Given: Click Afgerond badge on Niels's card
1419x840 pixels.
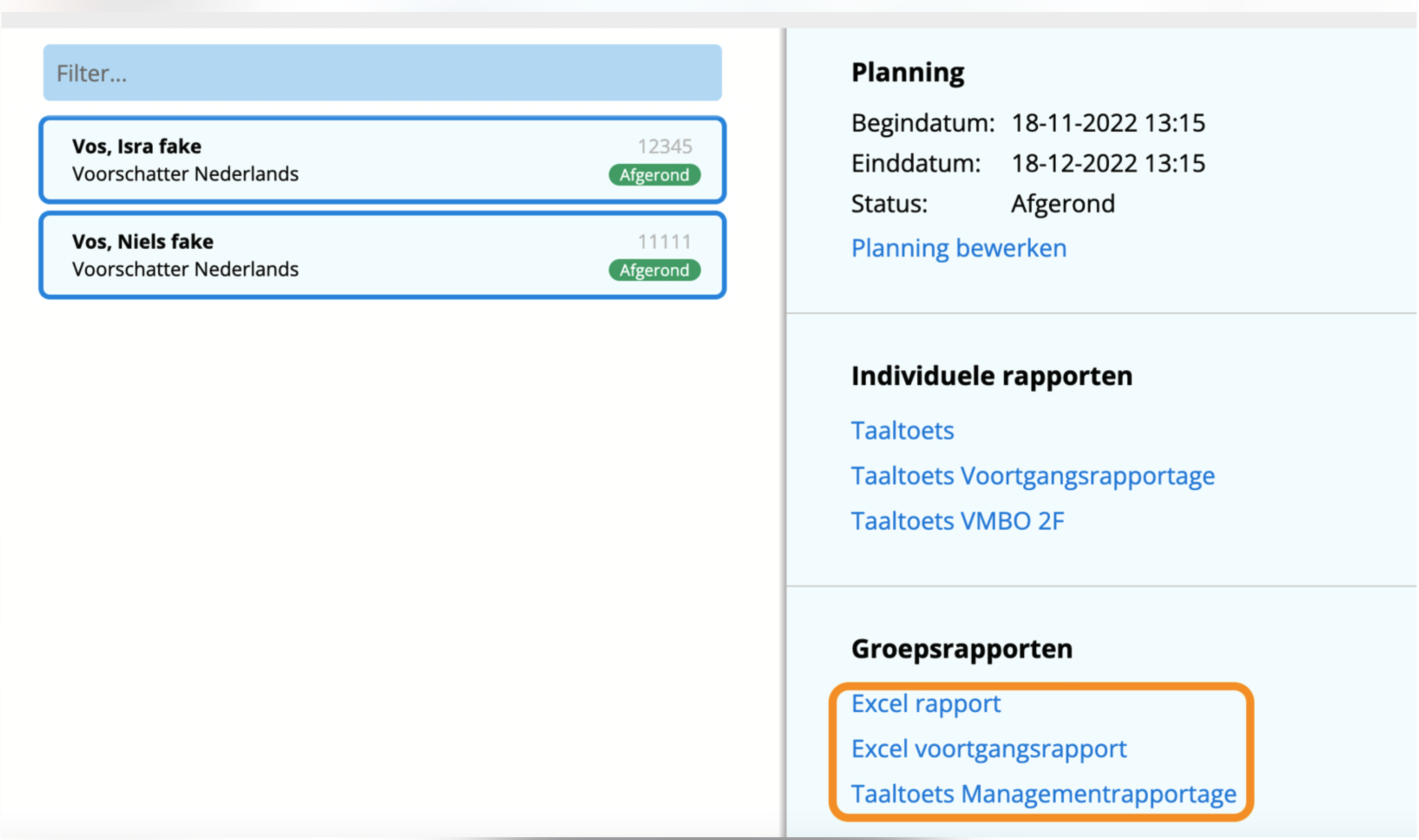Looking at the screenshot, I should click(x=654, y=270).
